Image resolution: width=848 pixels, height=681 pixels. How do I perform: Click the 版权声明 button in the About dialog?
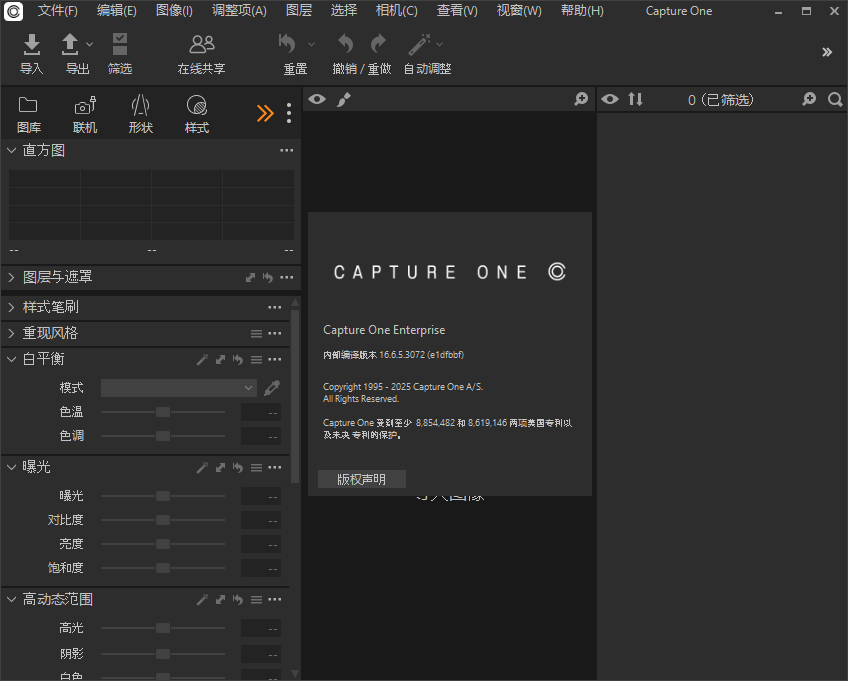pos(361,478)
